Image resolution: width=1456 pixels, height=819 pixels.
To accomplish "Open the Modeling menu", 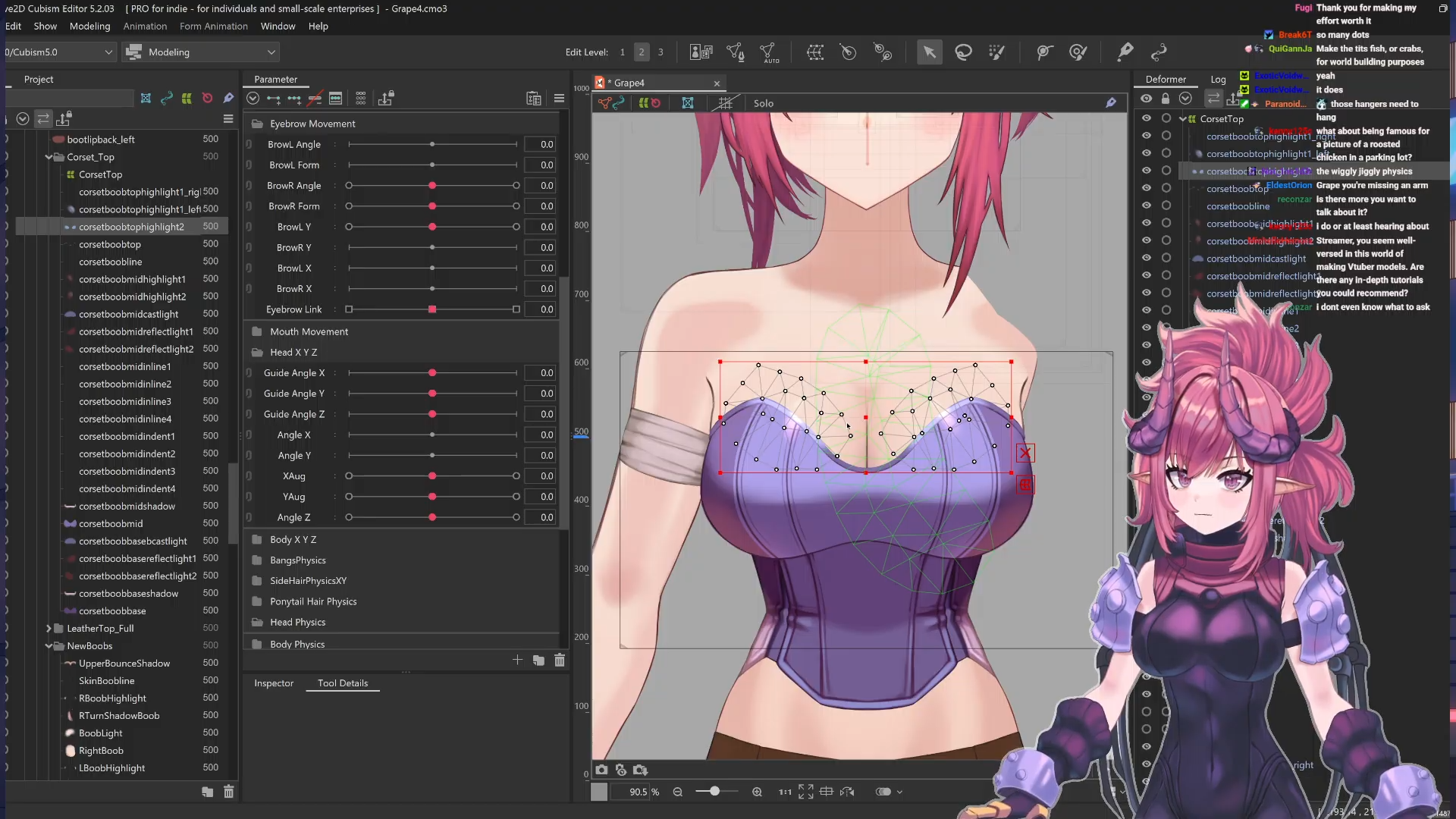I will coord(89,26).
